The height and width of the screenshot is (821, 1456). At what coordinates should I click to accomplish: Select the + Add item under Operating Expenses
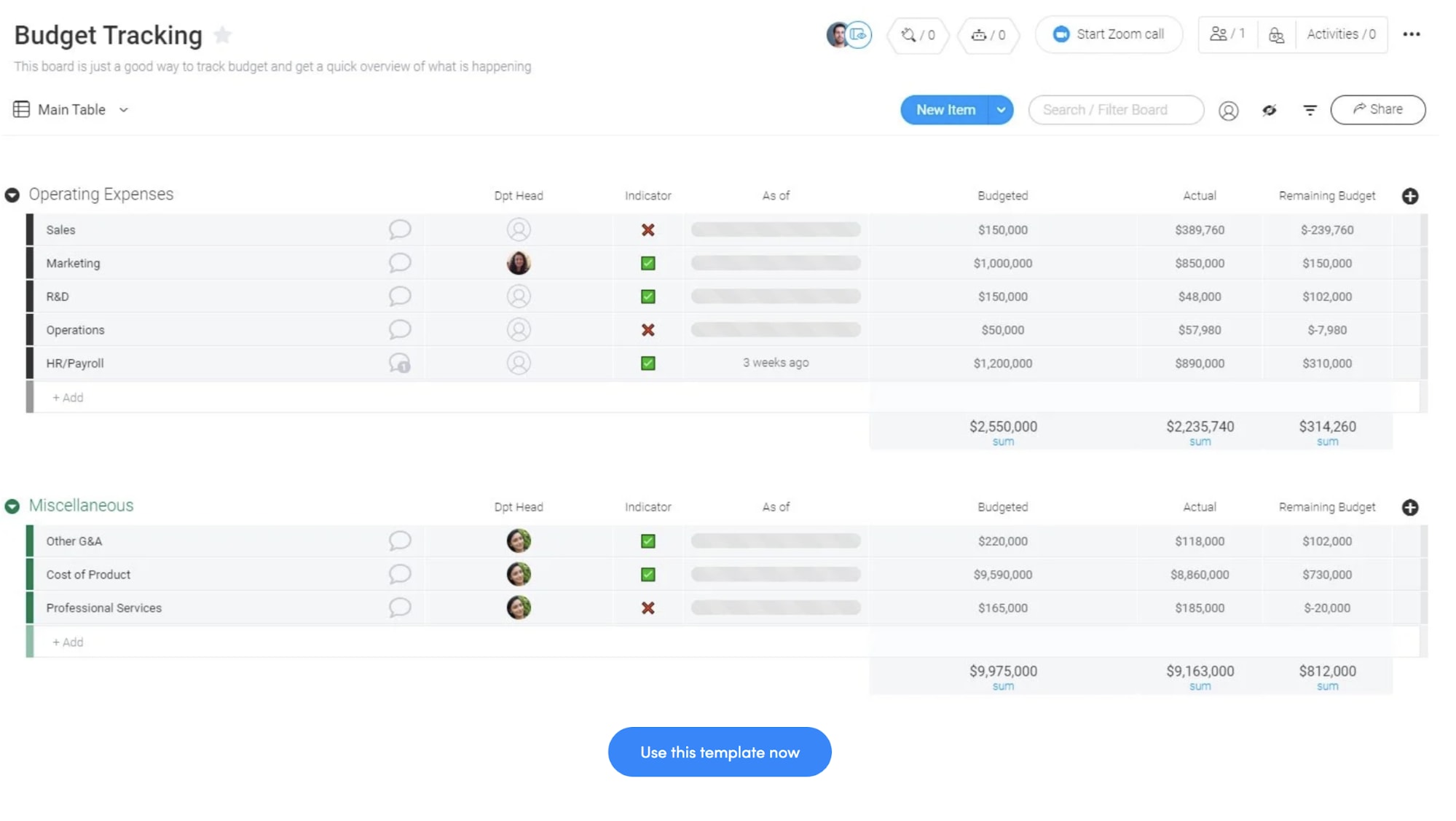(68, 397)
